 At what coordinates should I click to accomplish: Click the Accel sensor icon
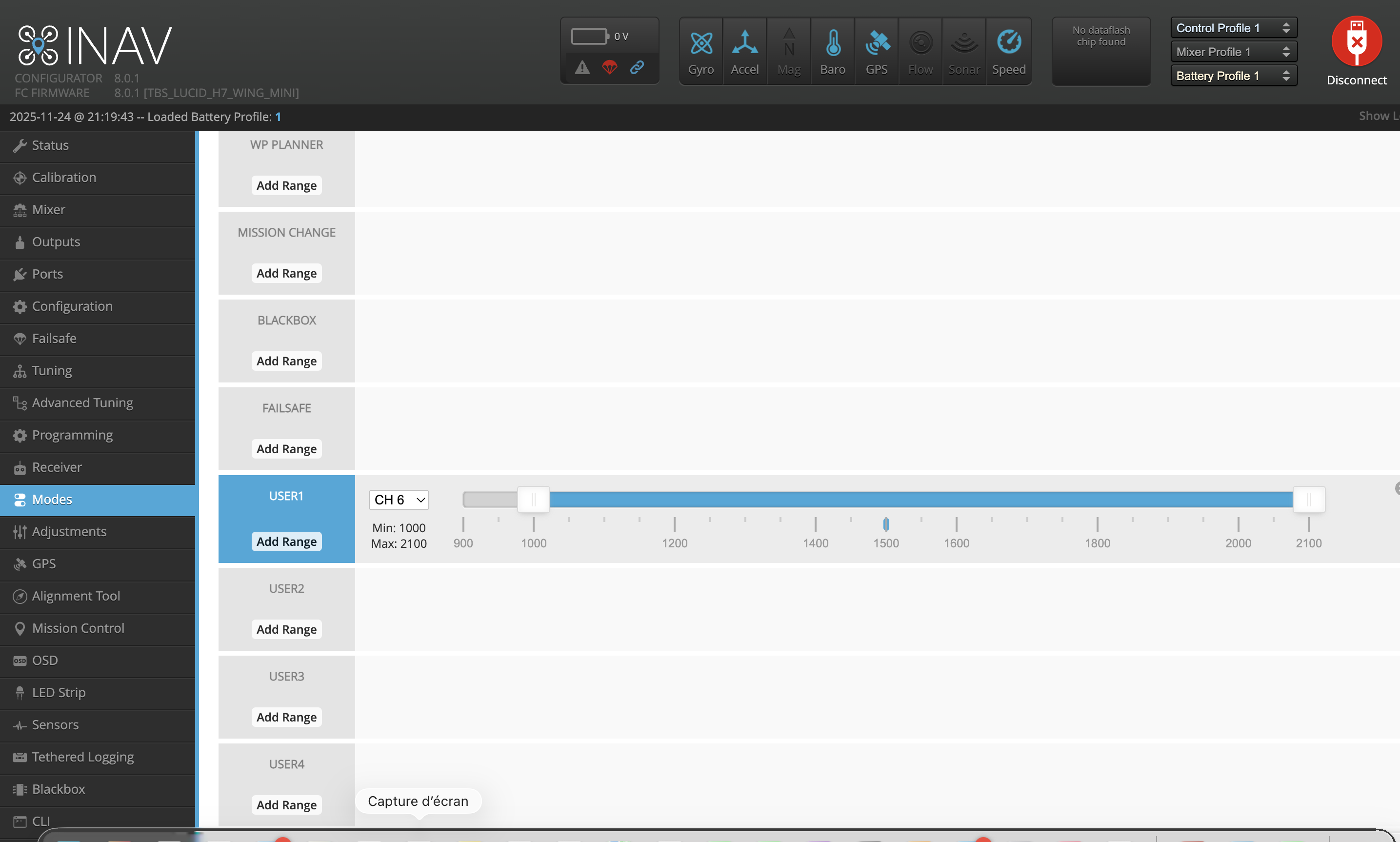coord(744,43)
